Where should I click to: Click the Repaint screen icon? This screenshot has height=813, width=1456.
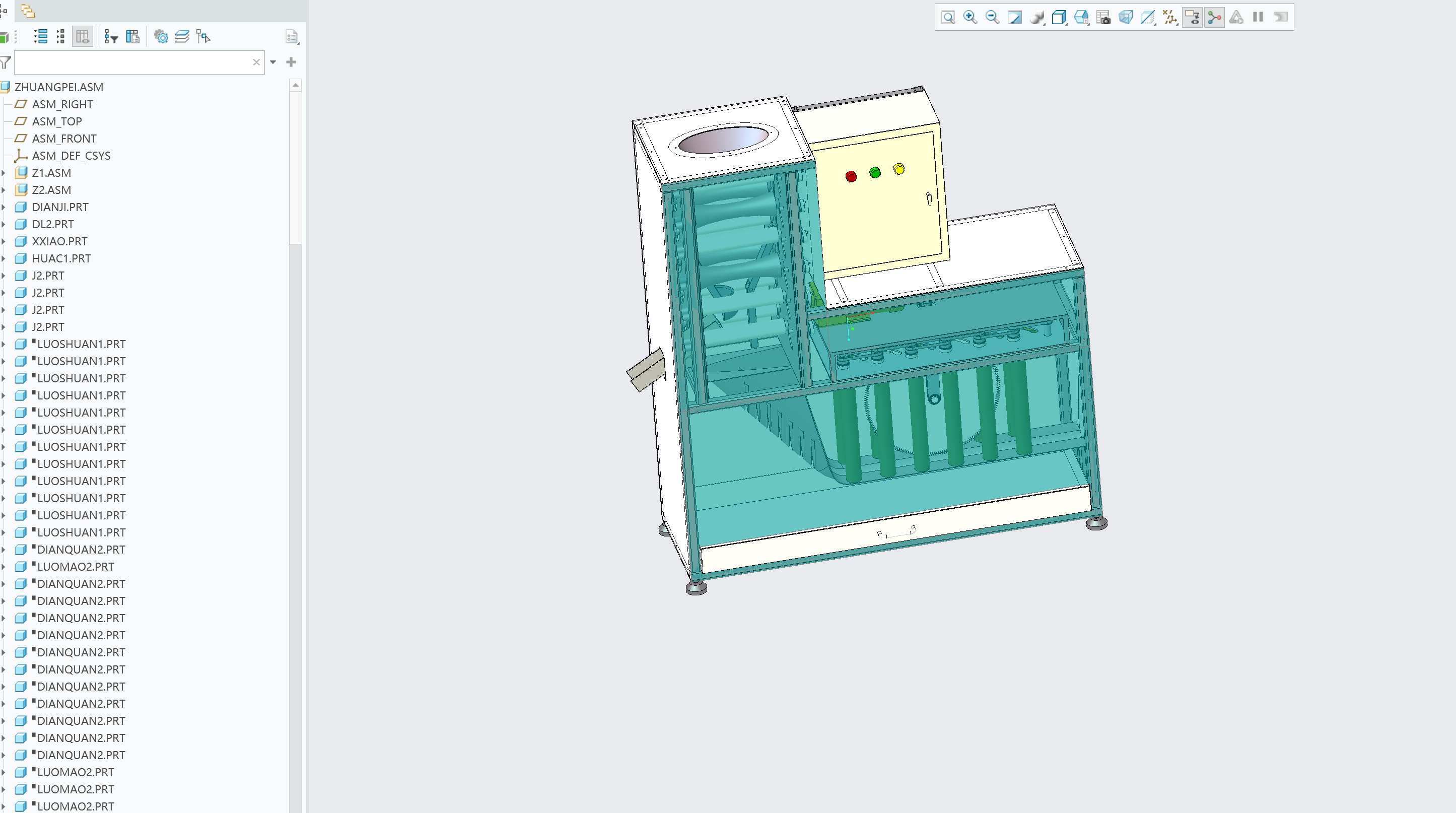click(x=1014, y=18)
